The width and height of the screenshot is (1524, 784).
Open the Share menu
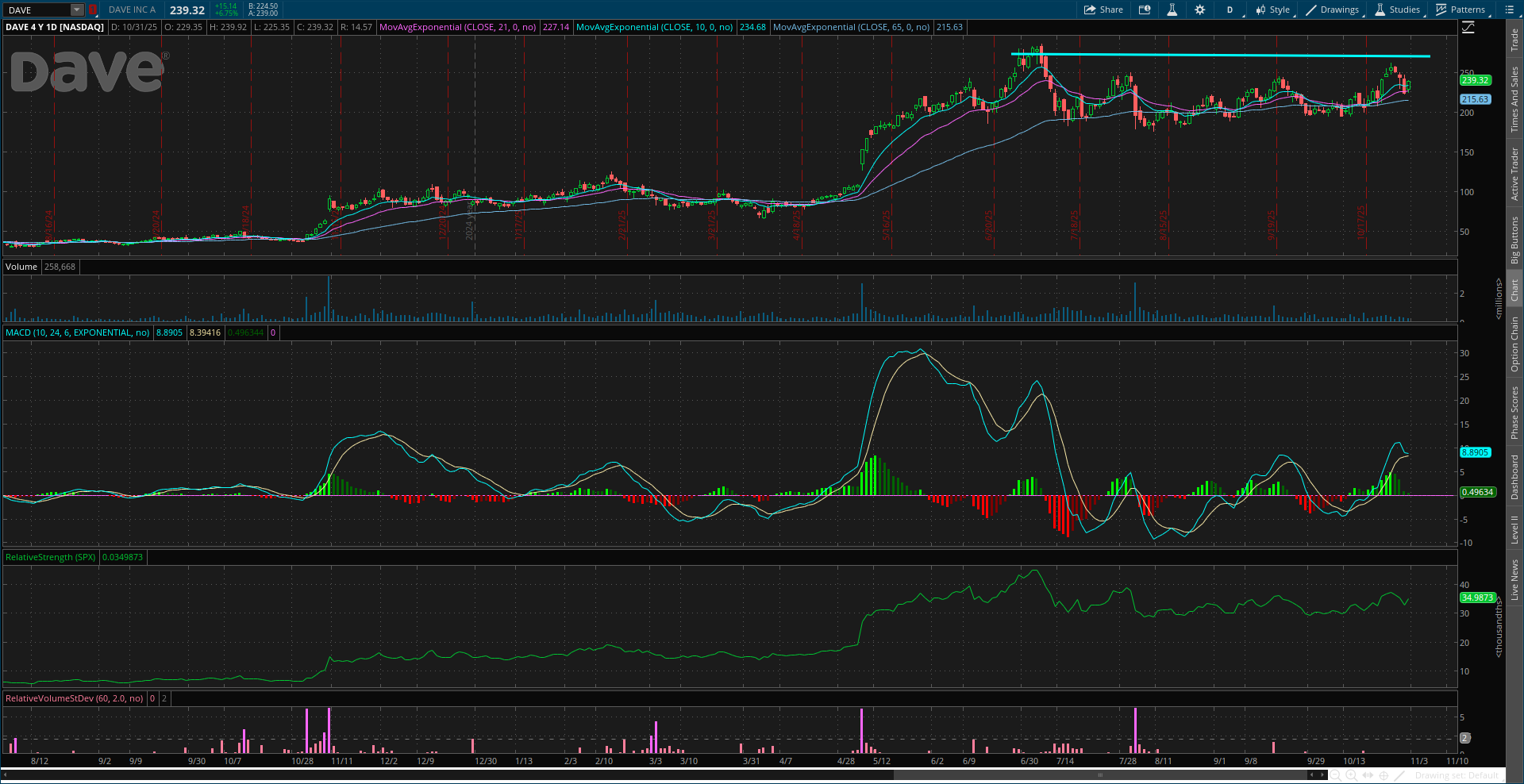tap(1103, 10)
